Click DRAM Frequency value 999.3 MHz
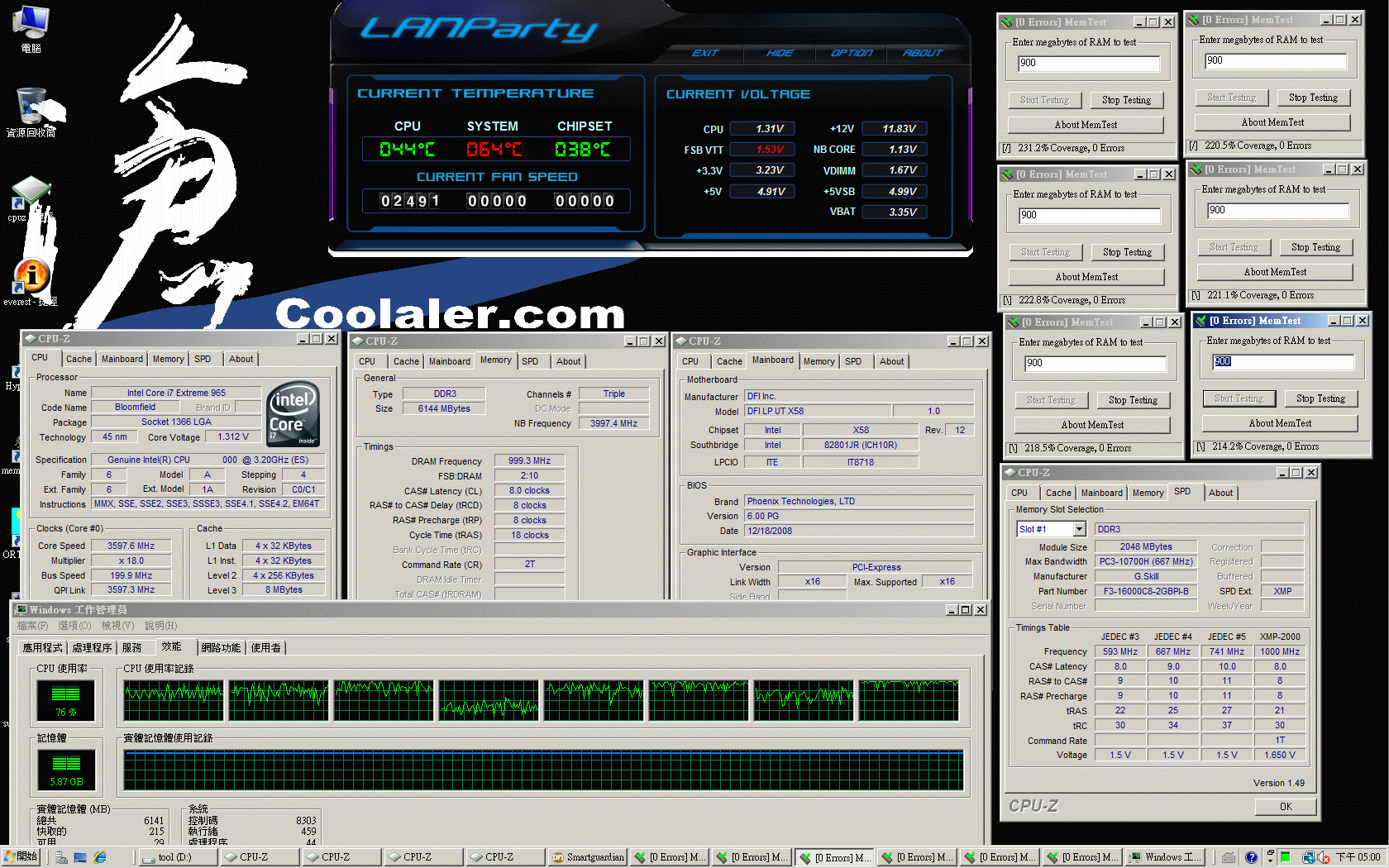The width and height of the screenshot is (1389, 868). pos(529,460)
